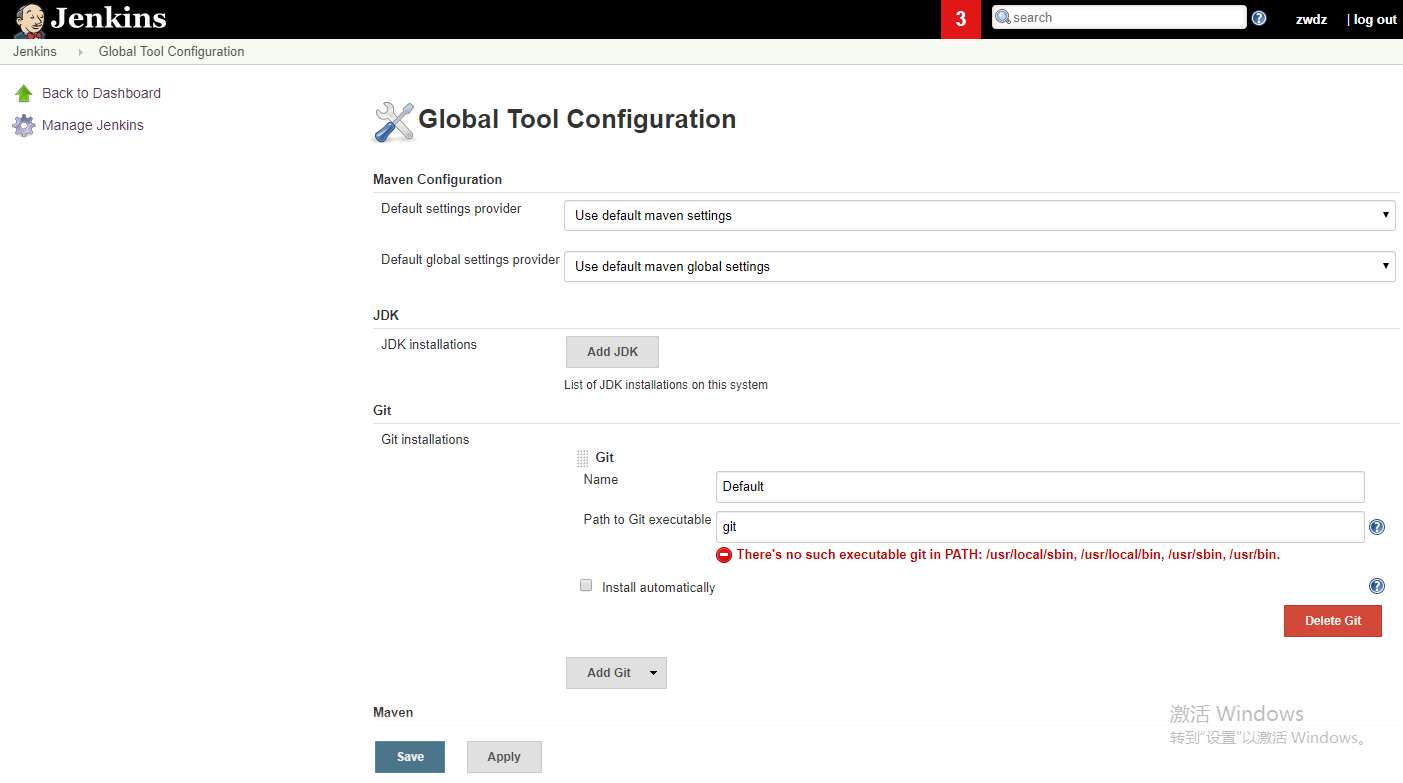Image resolution: width=1403 pixels, height=783 pixels.
Task: Go Back to Dashboard link
Action: click(x=101, y=93)
